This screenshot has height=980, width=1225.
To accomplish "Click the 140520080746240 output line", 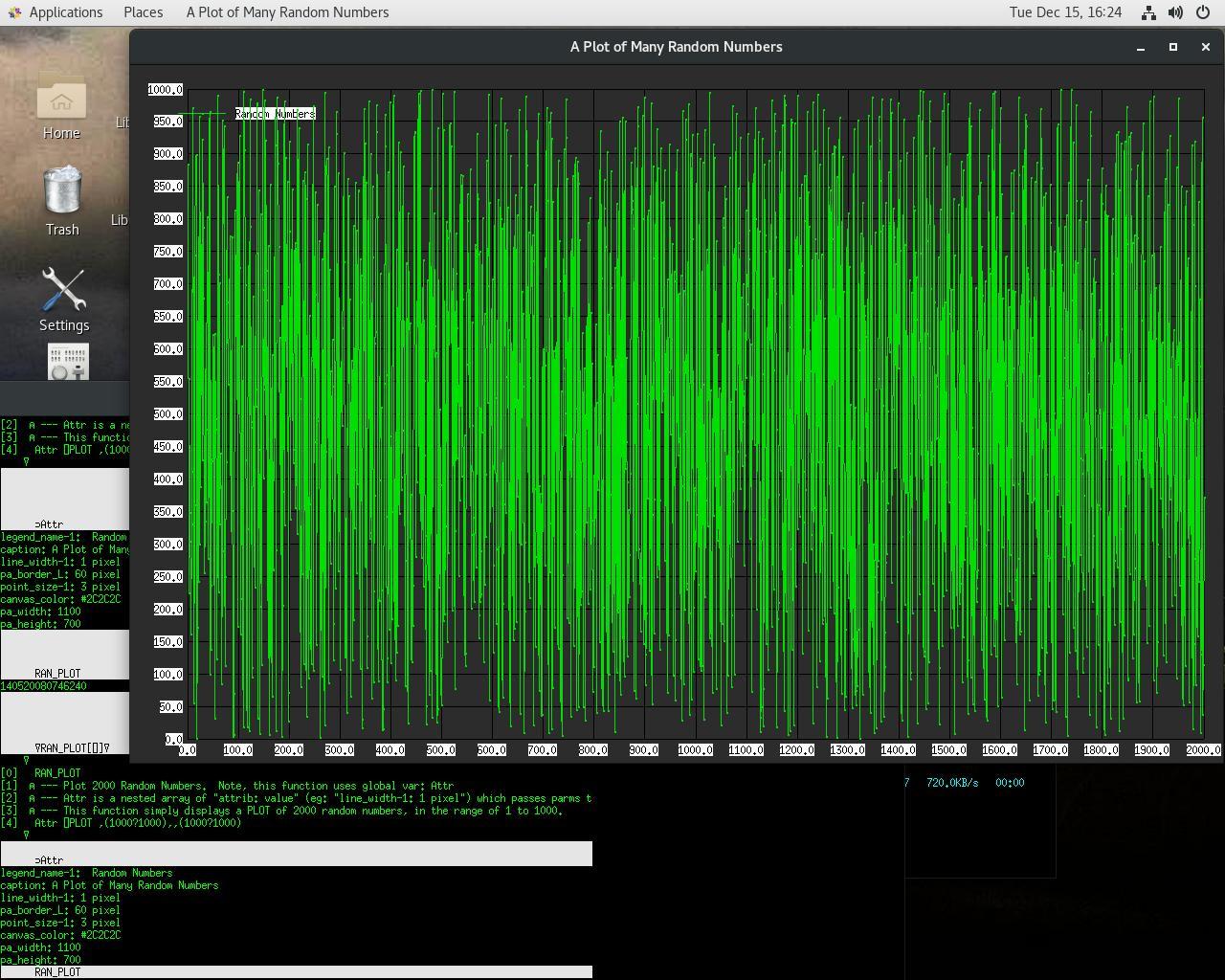I will click(43, 686).
